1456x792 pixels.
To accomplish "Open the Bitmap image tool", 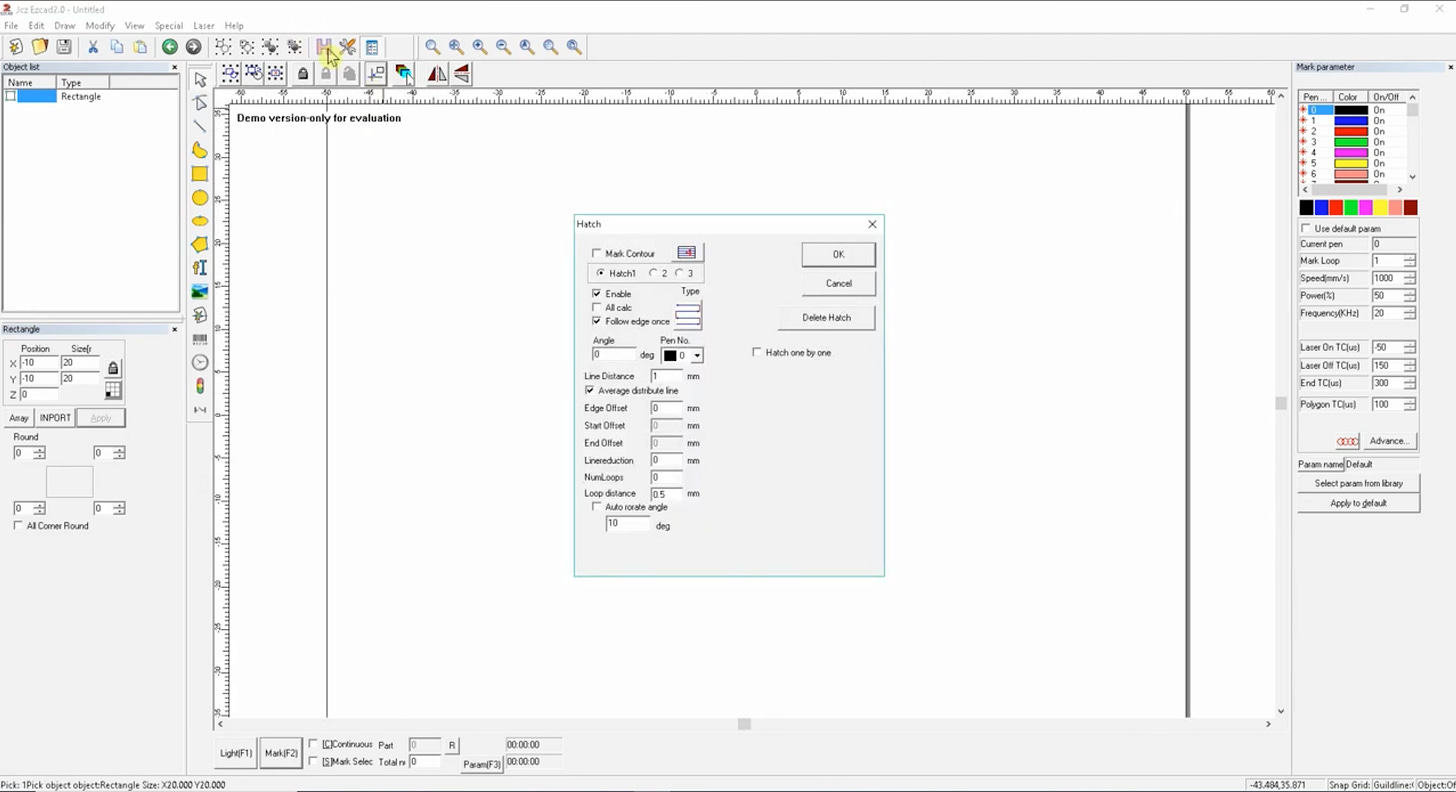I will 199,291.
